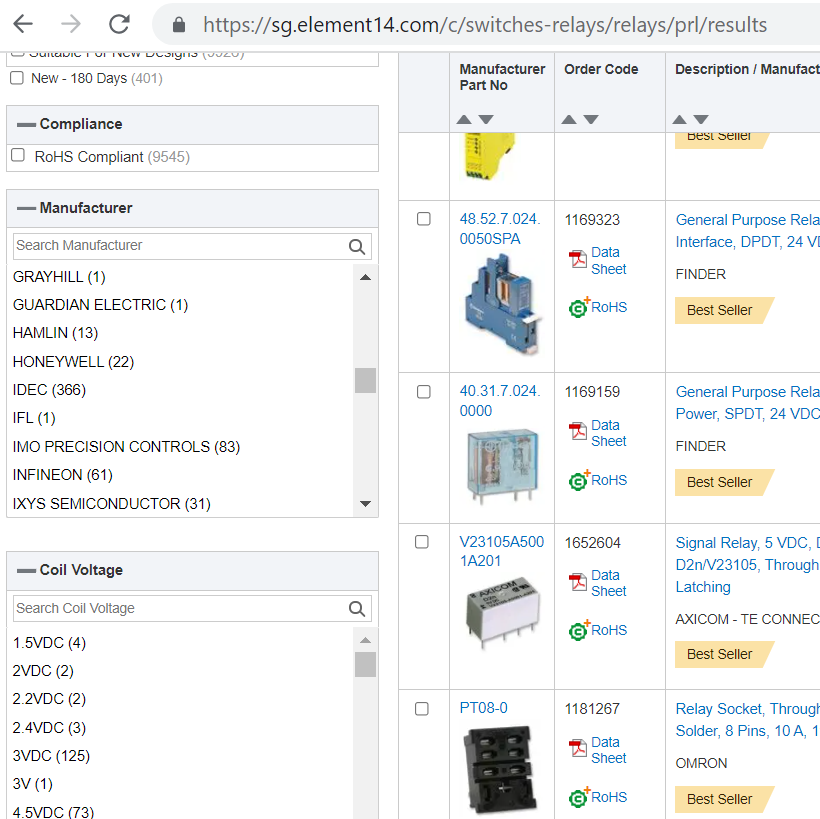Image resolution: width=820 pixels, height=819 pixels.
Task: Click RoHS compliance icon for order 1169159
Action: pyautogui.click(x=578, y=480)
